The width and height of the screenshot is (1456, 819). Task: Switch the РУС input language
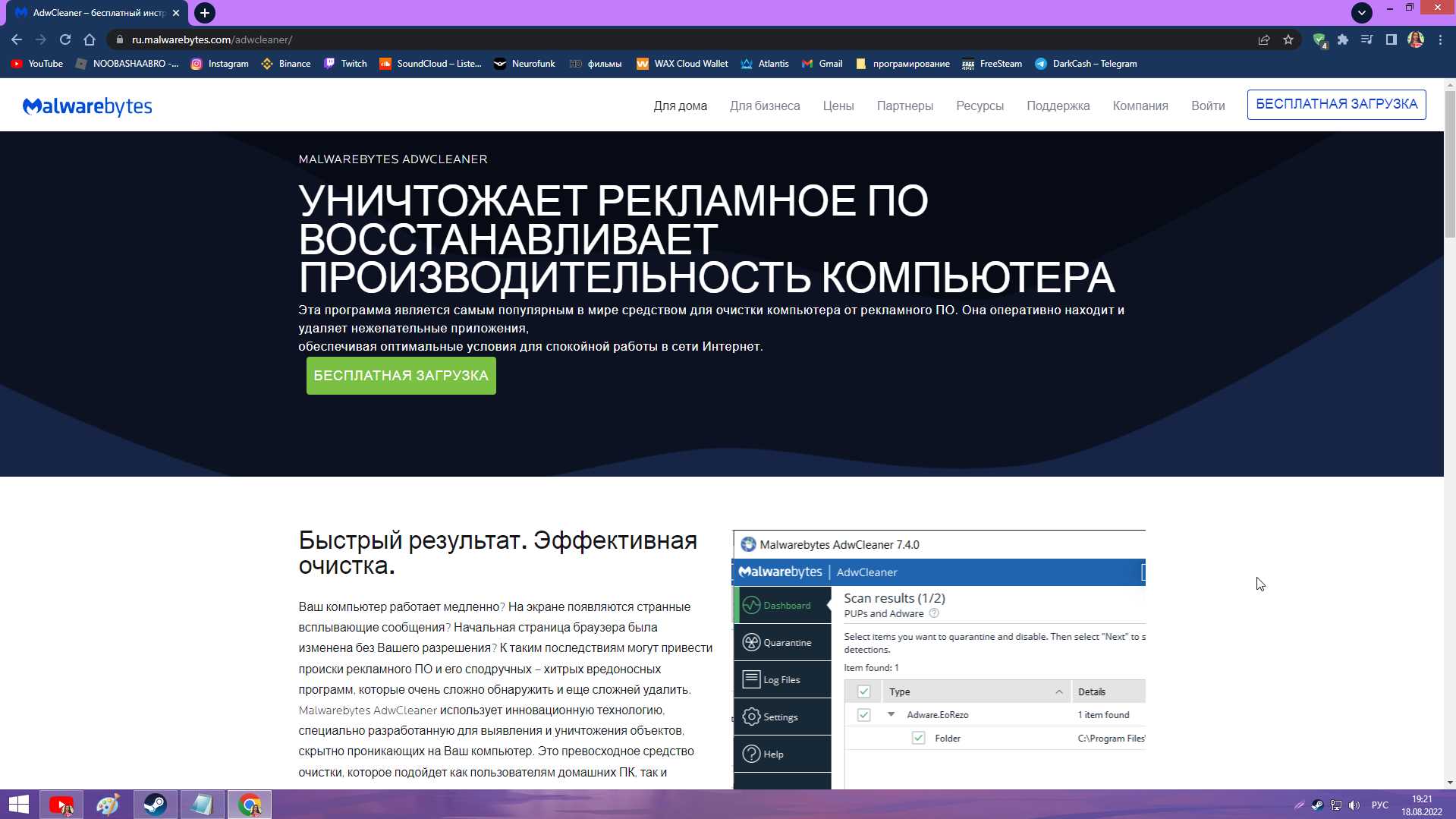1380,805
